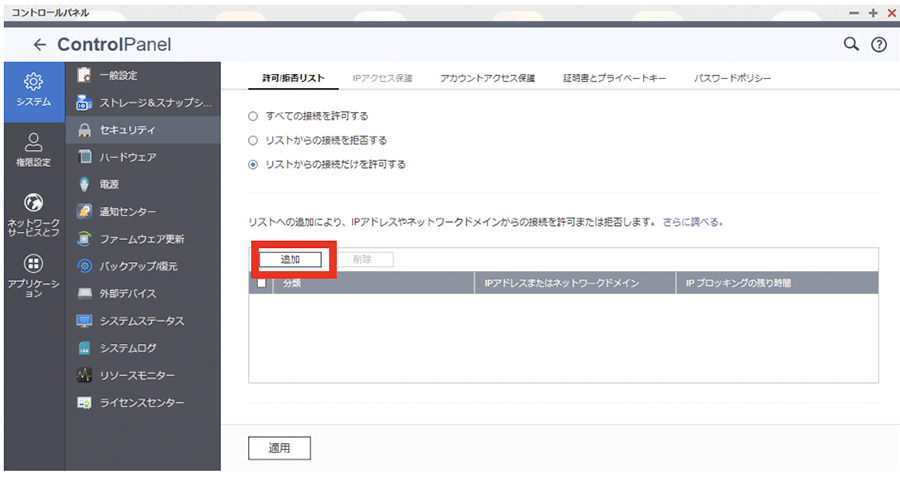Click the 外部デバイス icon
Viewport: 900px width, 487px height.
(x=84, y=293)
